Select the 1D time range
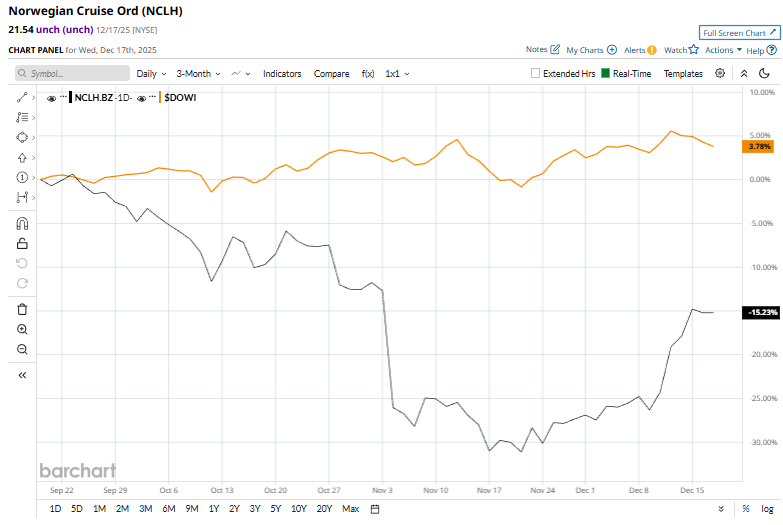This screenshot has width=783, height=525. coord(55,509)
